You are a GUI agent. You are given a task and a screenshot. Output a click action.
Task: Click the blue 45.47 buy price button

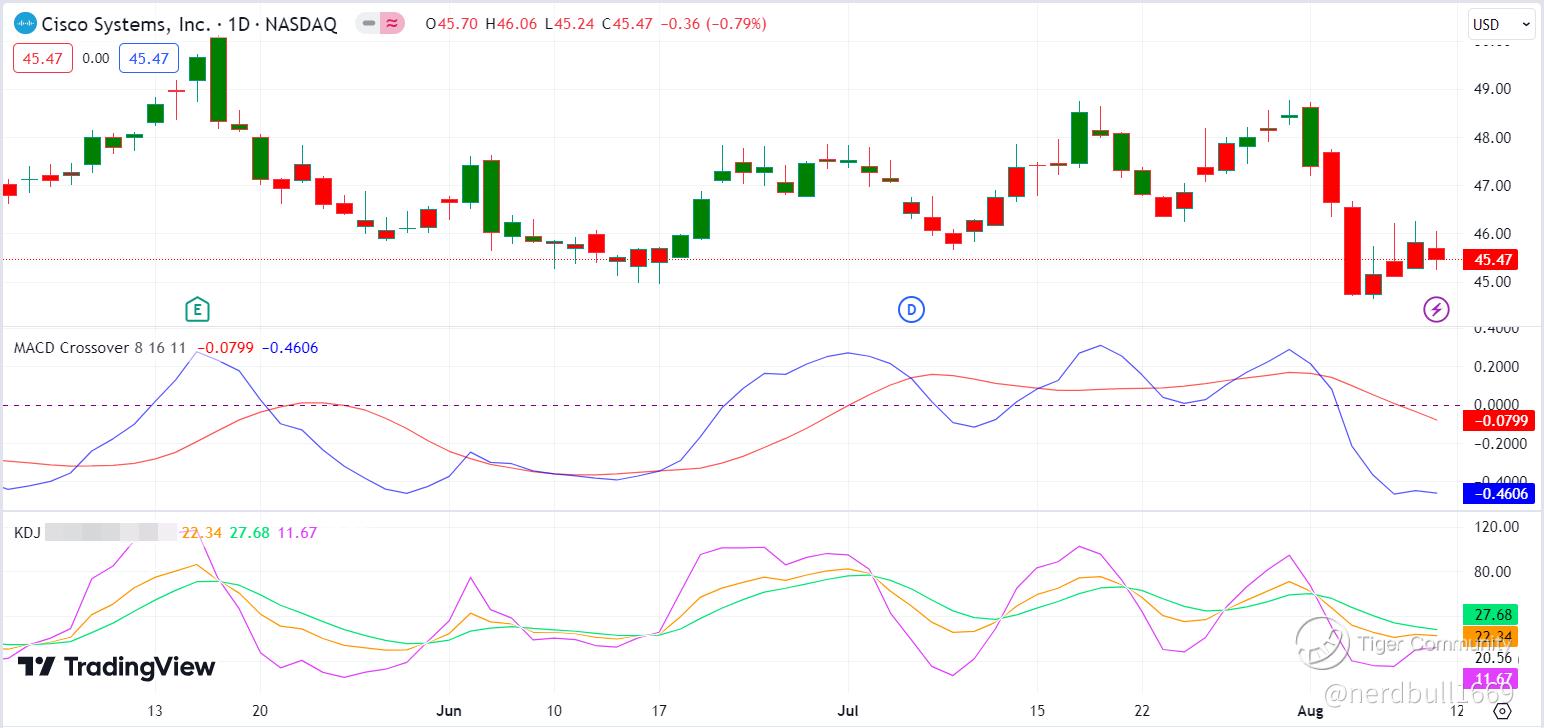click(149, 59)
